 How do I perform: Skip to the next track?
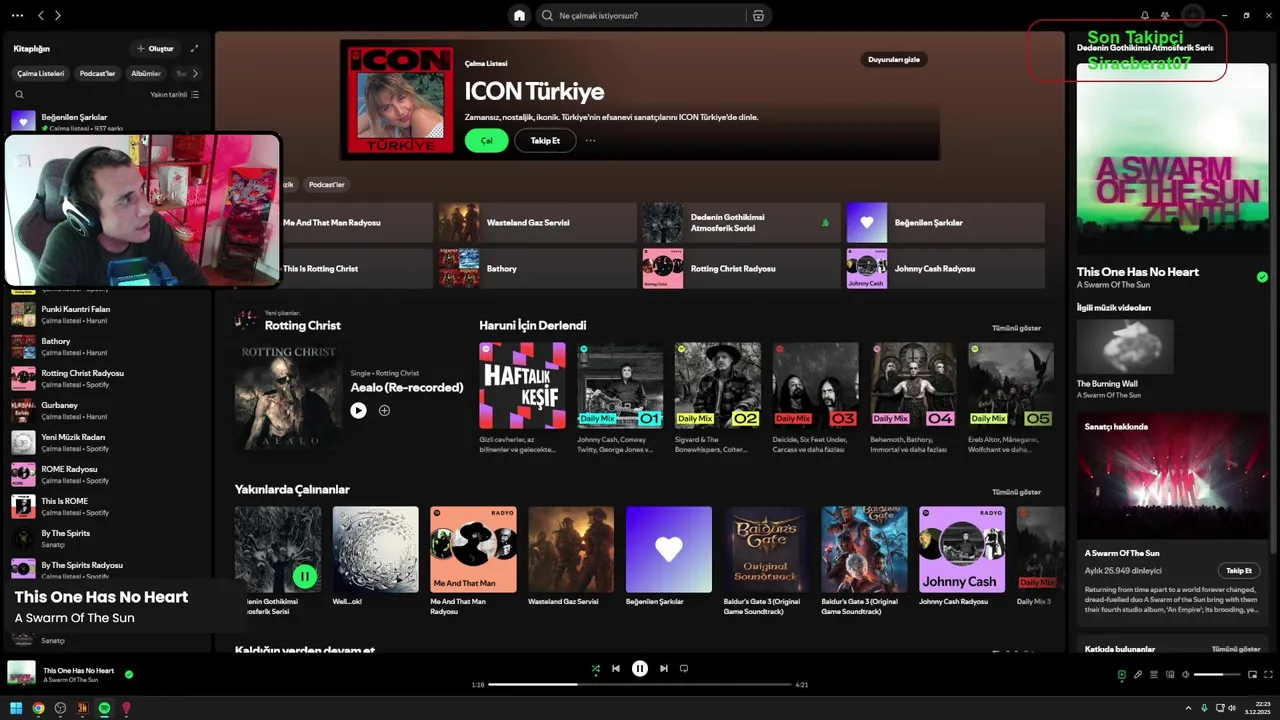pyautogui.click(x=664, y=668)
